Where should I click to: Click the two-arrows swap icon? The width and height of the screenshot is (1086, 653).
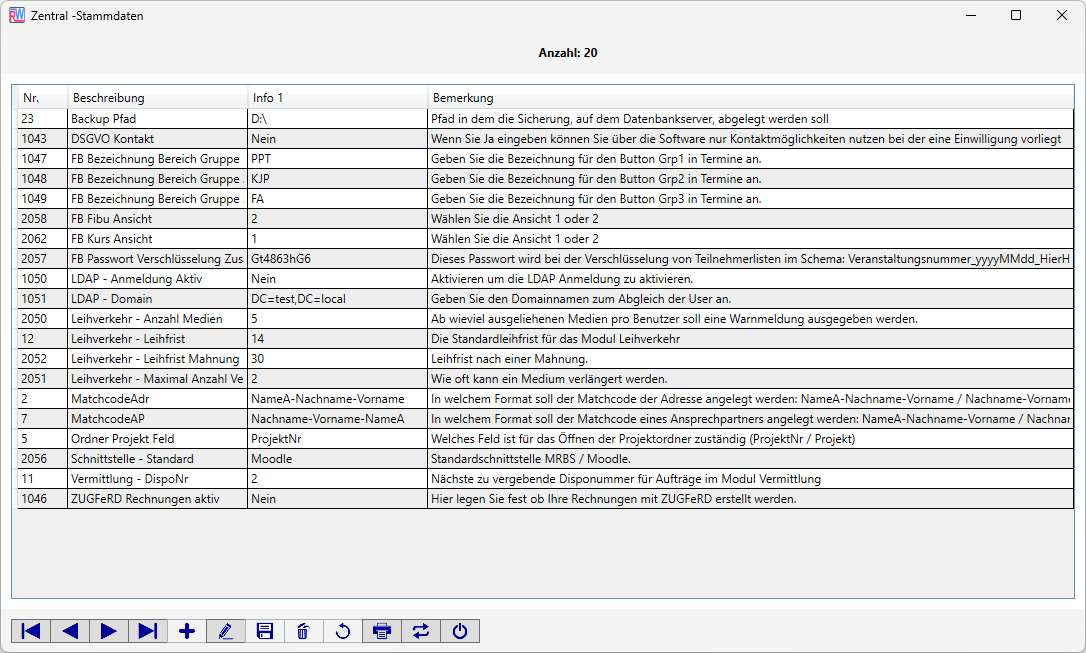coord(420,631)
